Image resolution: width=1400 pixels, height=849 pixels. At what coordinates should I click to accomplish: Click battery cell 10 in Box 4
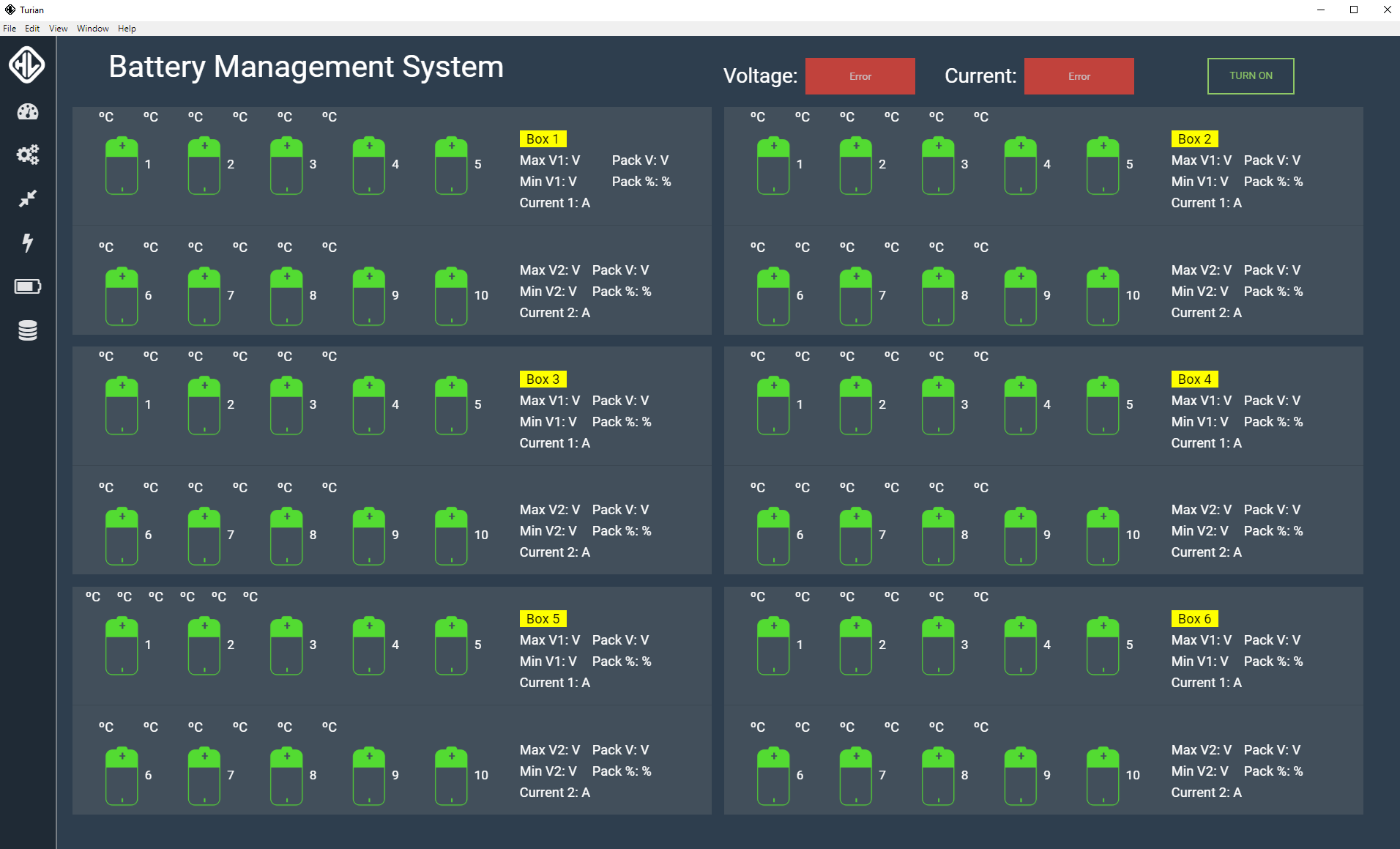[x=1103, y=535]
